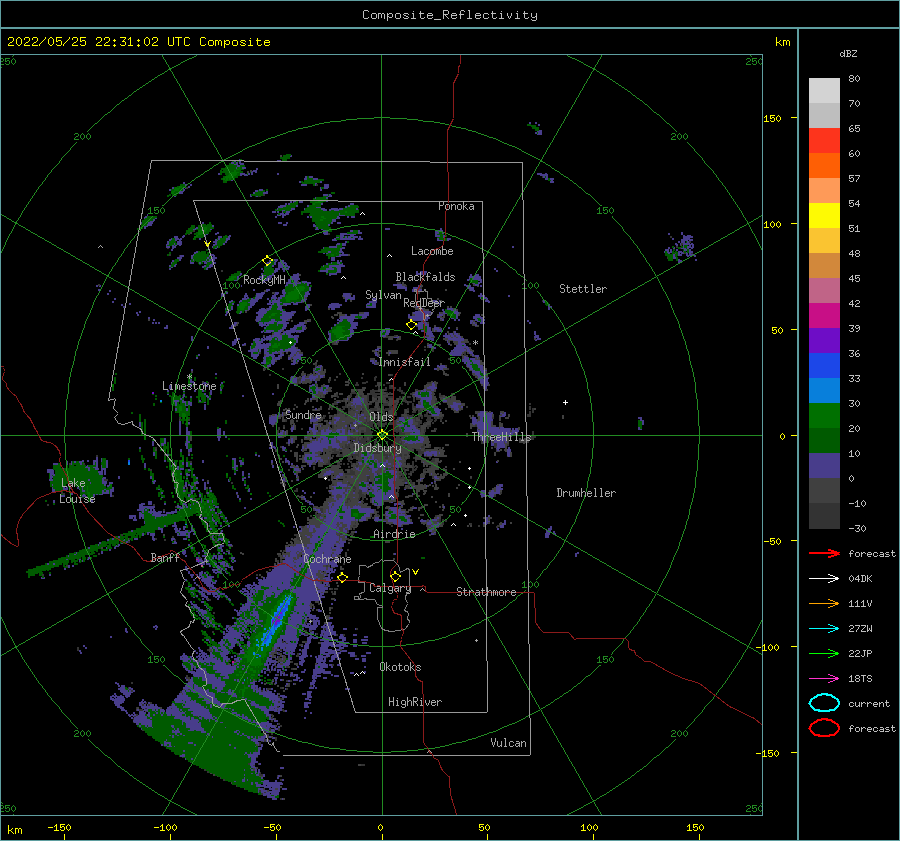The image size is (900, 841).
Task: Click the white plus marker east of ThreeHills
Action: coord(565,402)
